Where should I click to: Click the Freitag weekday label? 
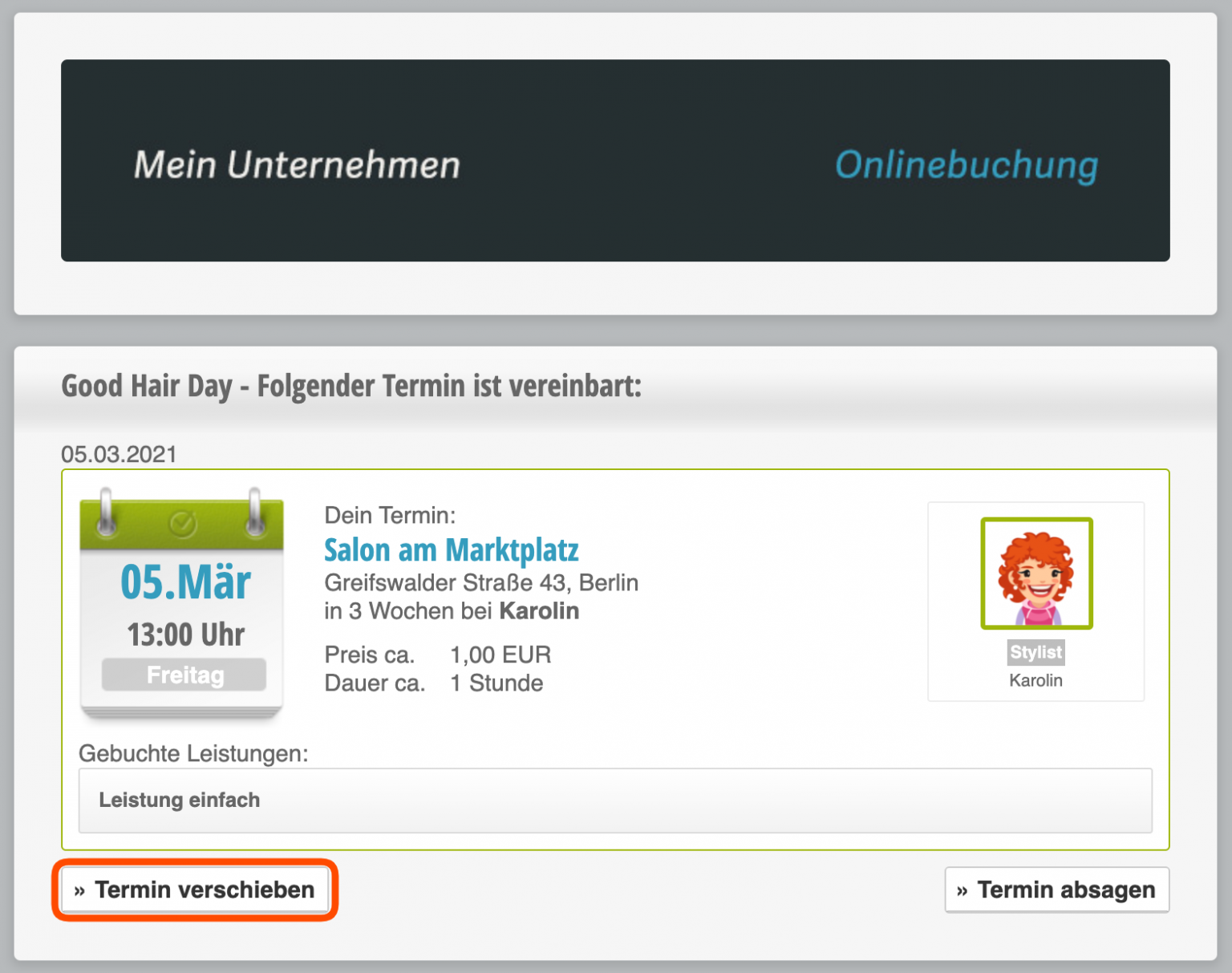click(x=184, y=675)
